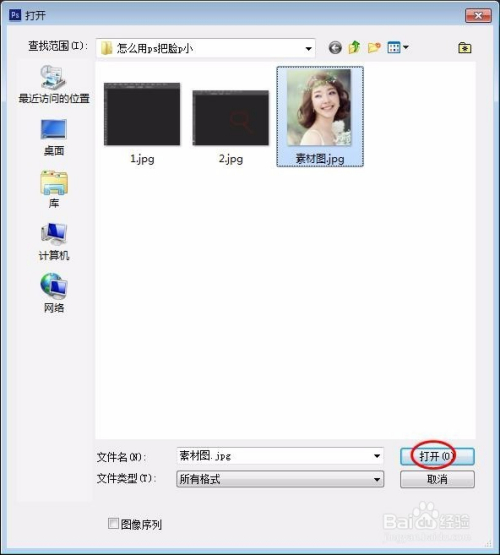Expand the 查找范围 folder dropdown

(x=309, y=48)
